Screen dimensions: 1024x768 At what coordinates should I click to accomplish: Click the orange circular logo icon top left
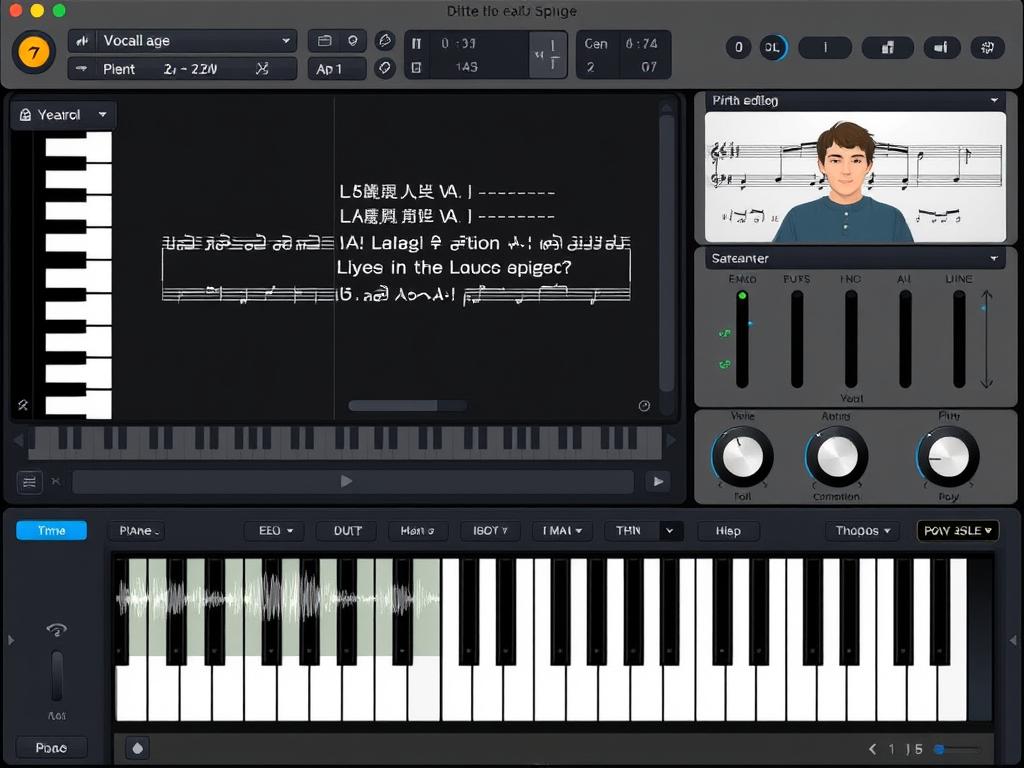[33, 51]
